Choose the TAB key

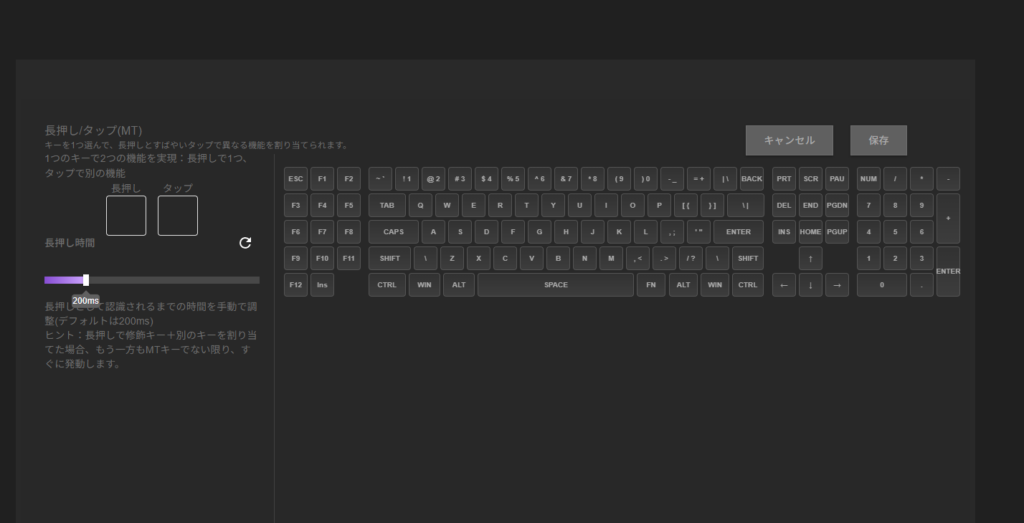386,206
